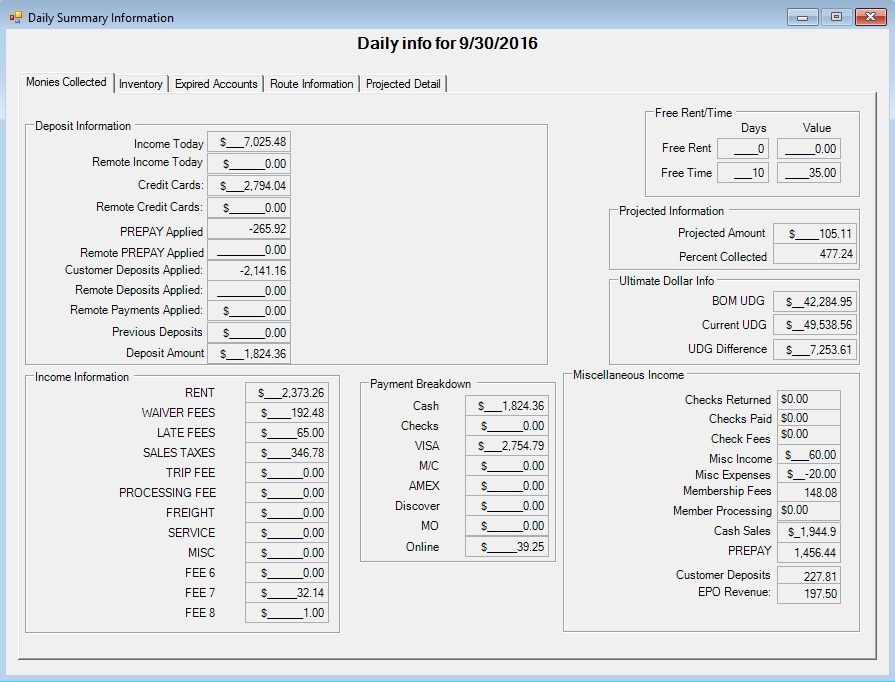Open the Expired Accounts tab
This screenshot has width=895, height=682.
216,84
